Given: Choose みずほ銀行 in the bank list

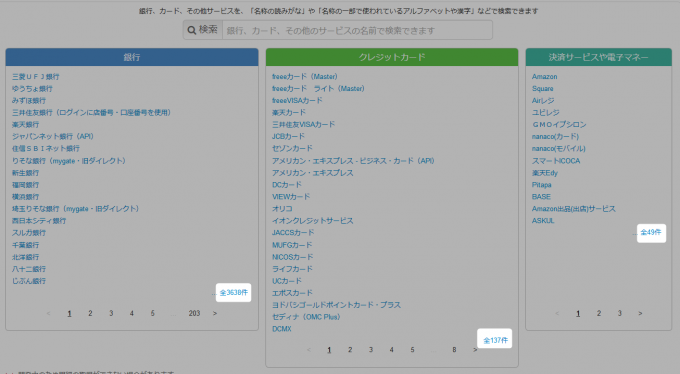Looking at the screenshot, I should (x=29, y=101).
